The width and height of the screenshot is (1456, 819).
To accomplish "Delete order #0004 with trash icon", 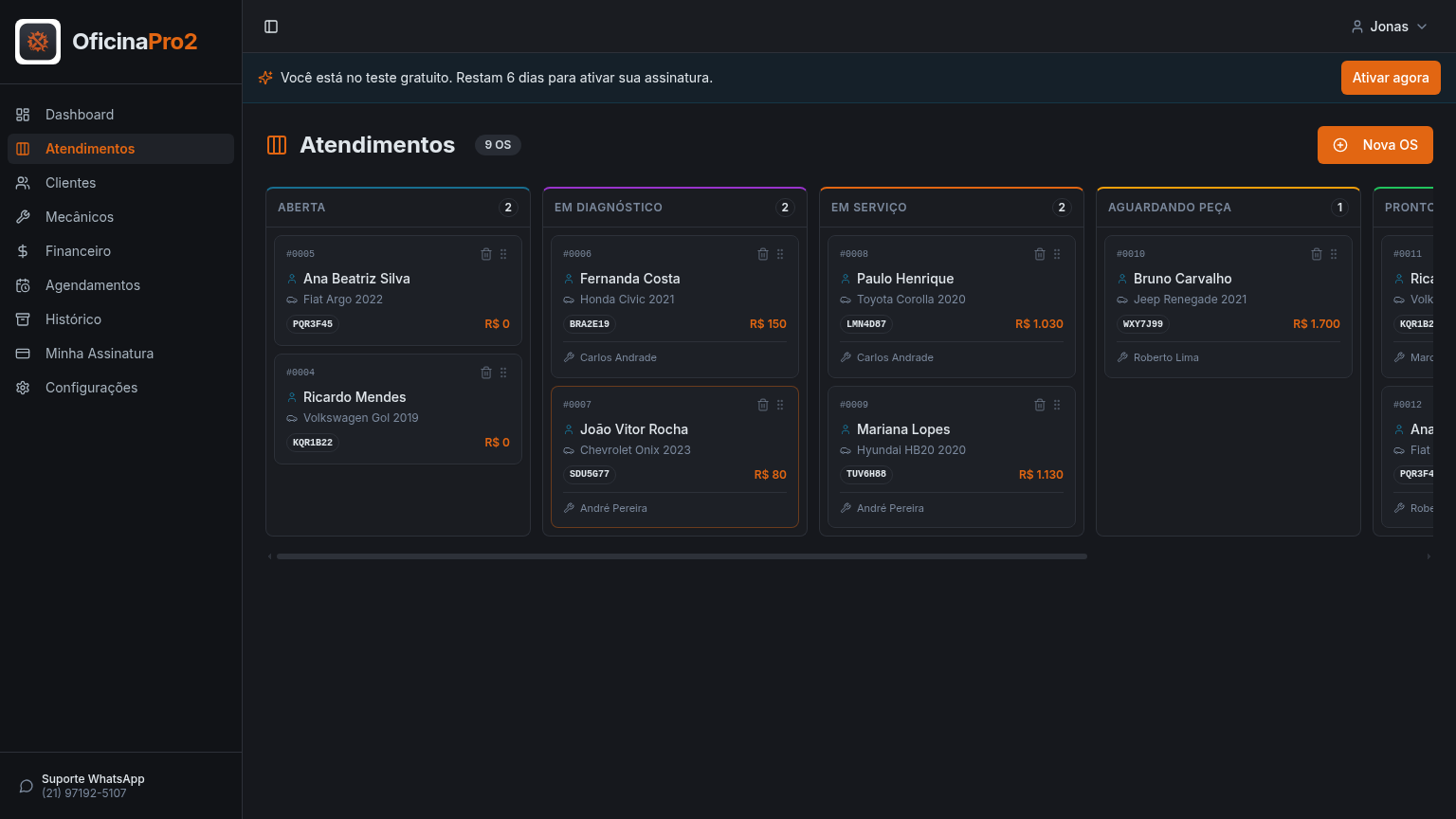I will [x=486, y=373].
